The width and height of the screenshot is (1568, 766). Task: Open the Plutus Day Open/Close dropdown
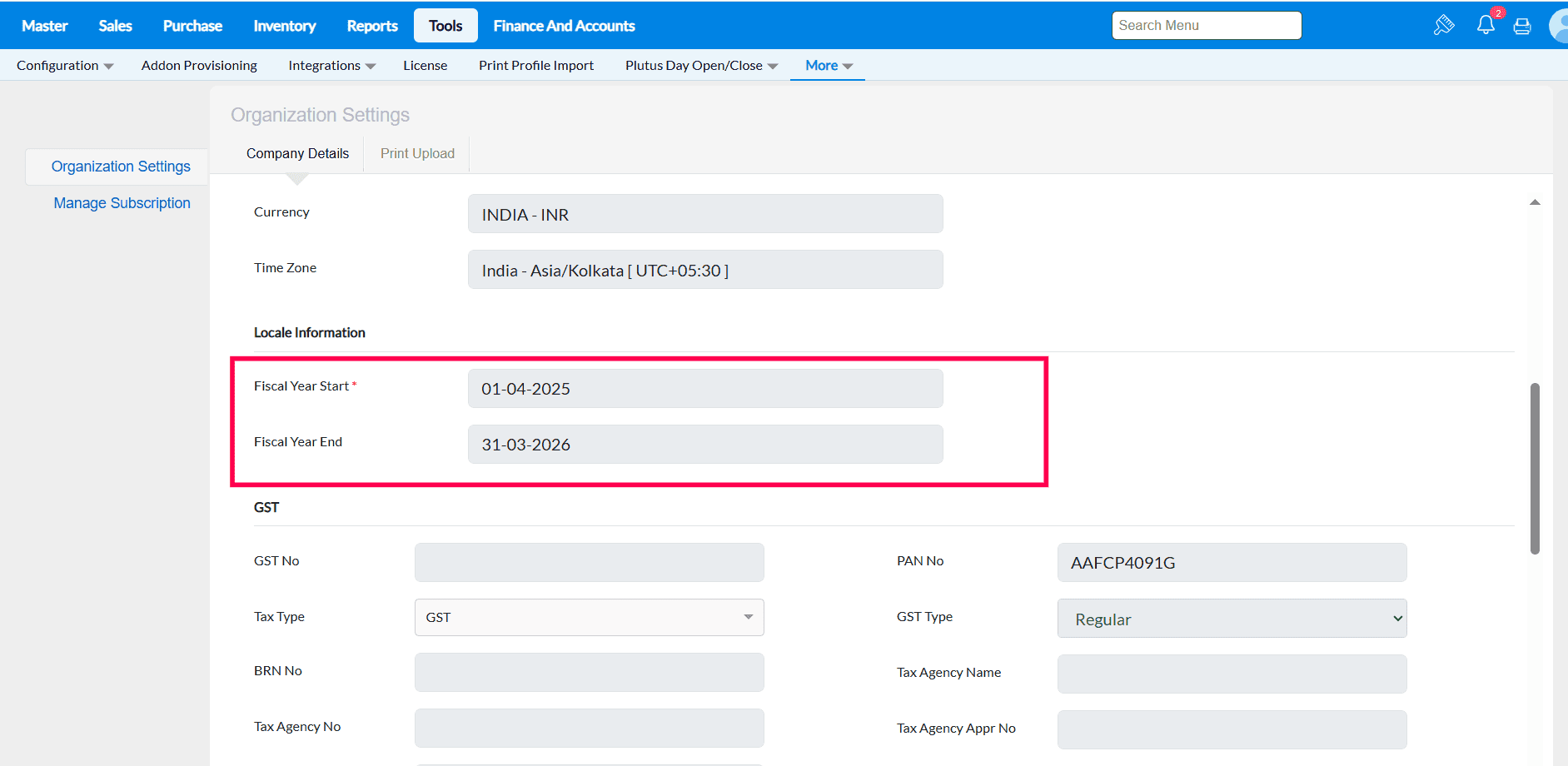tap(701, 66)
